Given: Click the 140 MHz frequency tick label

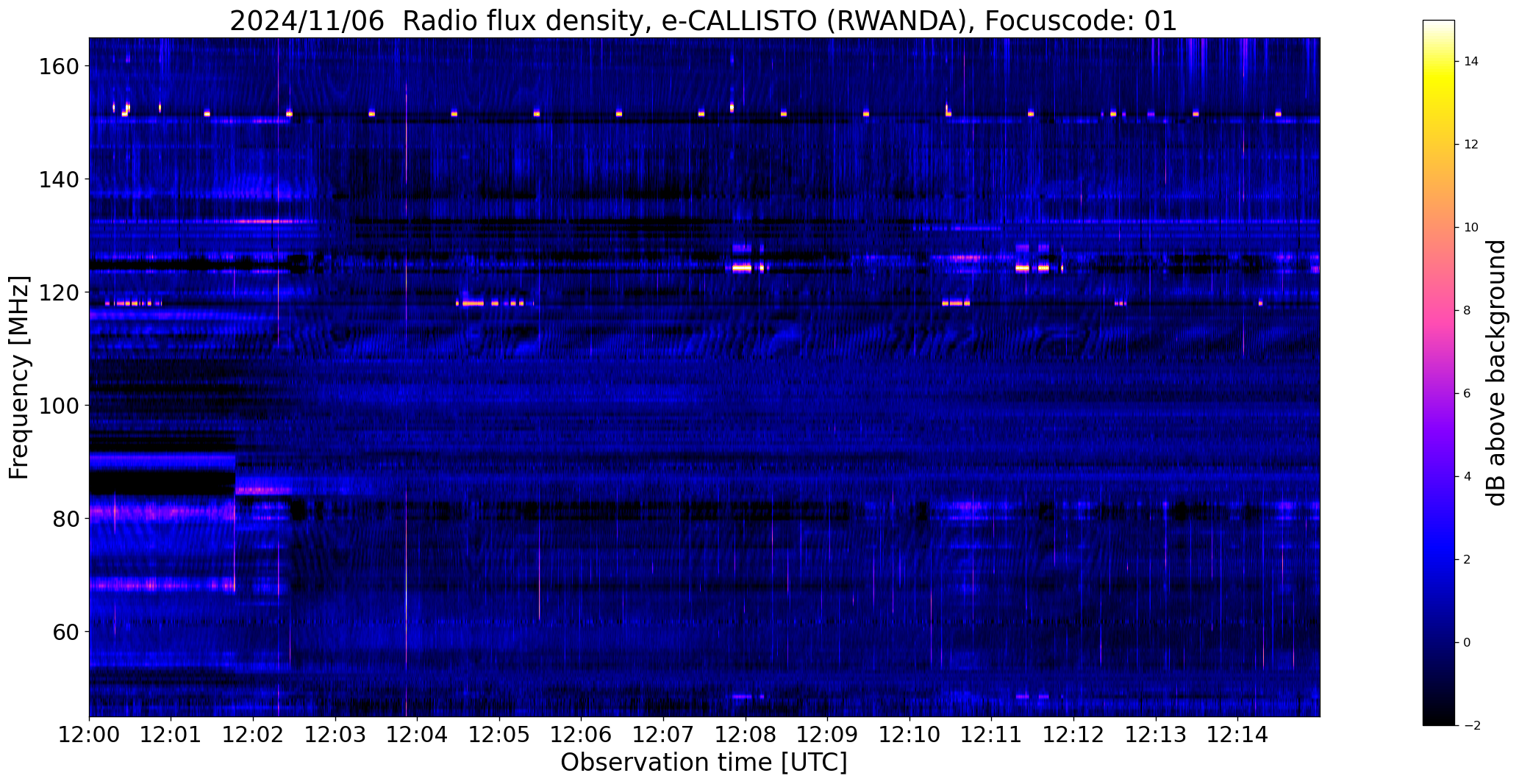Looking at the screenshot, I should coord(57,179).
